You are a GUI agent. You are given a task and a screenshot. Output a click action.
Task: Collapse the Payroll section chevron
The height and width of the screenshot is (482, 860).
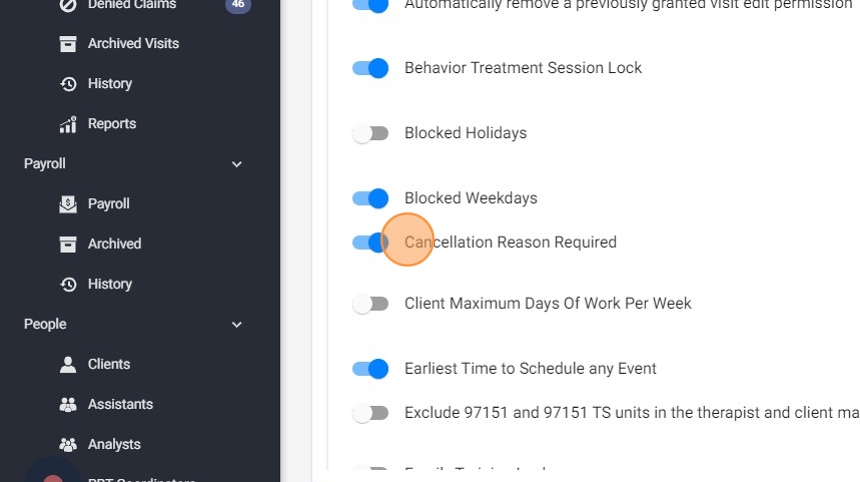[x=237, y=164]
